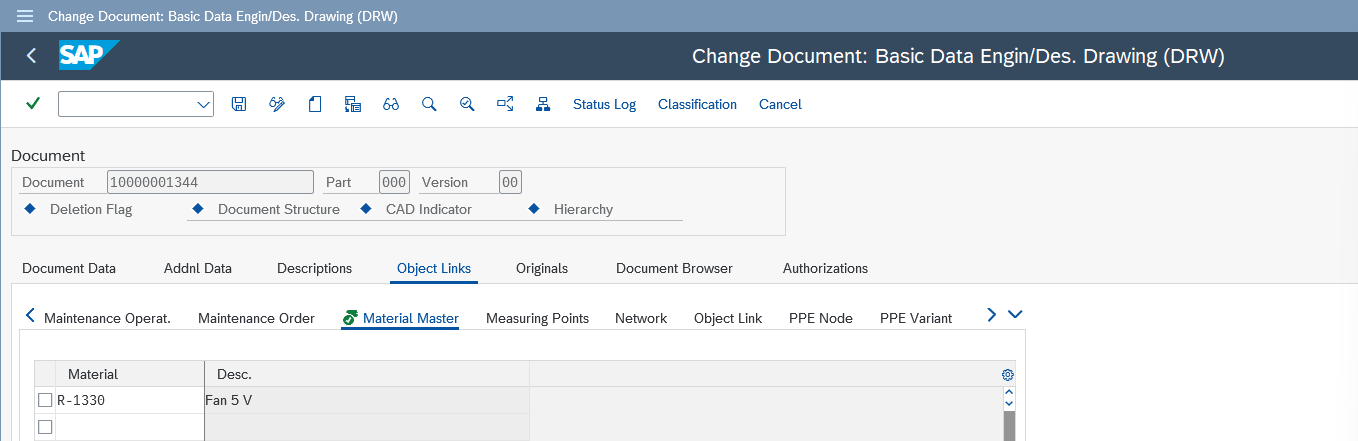The image size is (1358, 441).
Task: Click the hierarchy tree toolbar icon
Action: pyautogui.click(x=543, y=104)
